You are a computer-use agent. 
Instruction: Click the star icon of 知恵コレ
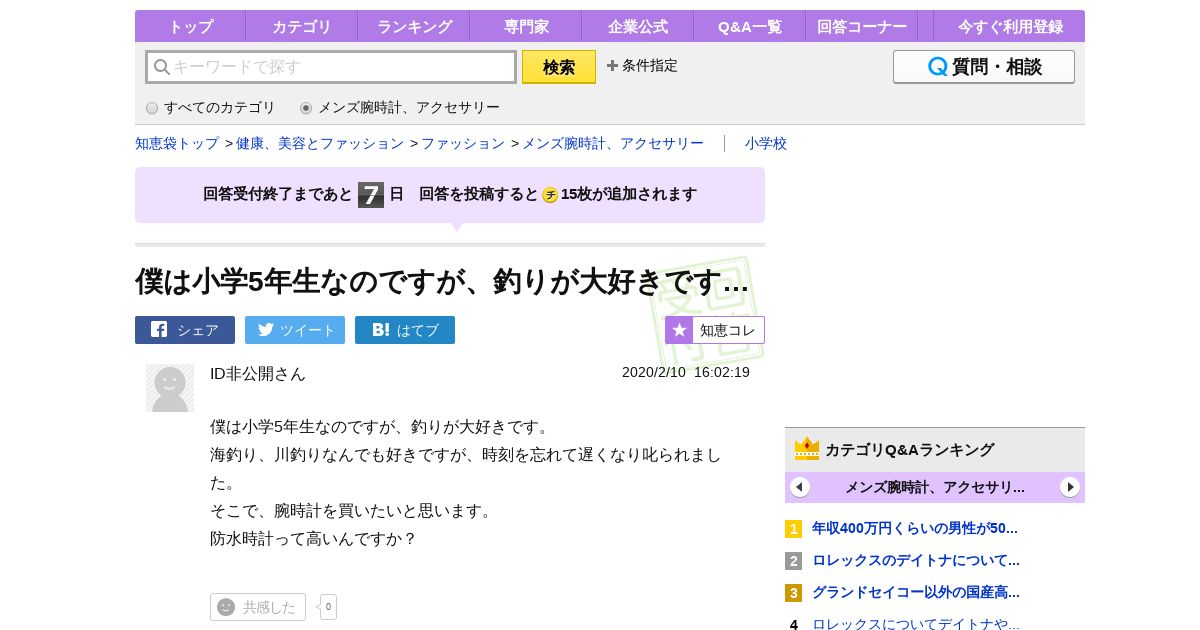(679, 330)
